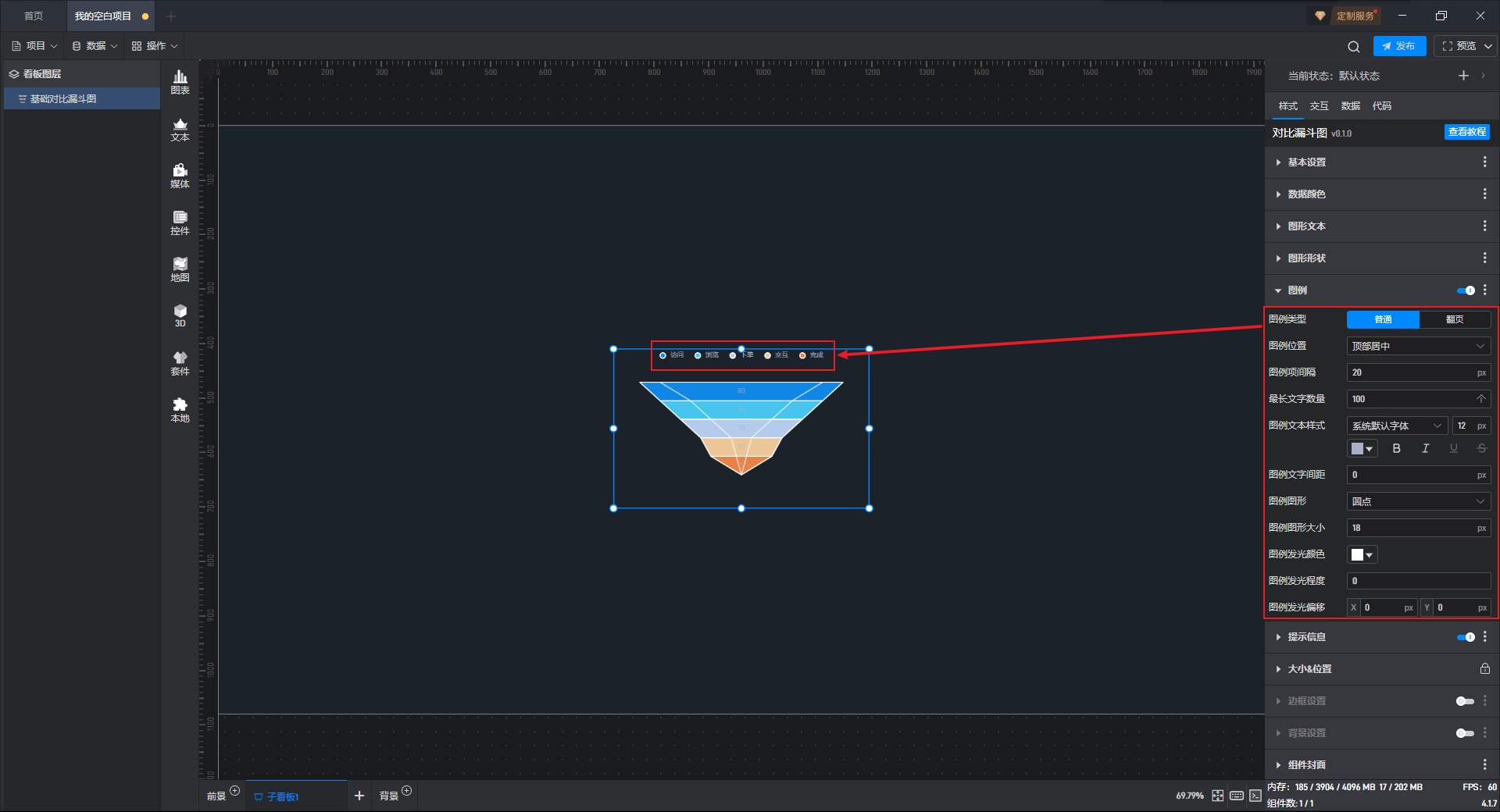Image resolution: width=1500 pixels, height=812 pixels.
Task: Switch to the 交互 tab
Action: pyautogui.click(x=1320, y=106)
